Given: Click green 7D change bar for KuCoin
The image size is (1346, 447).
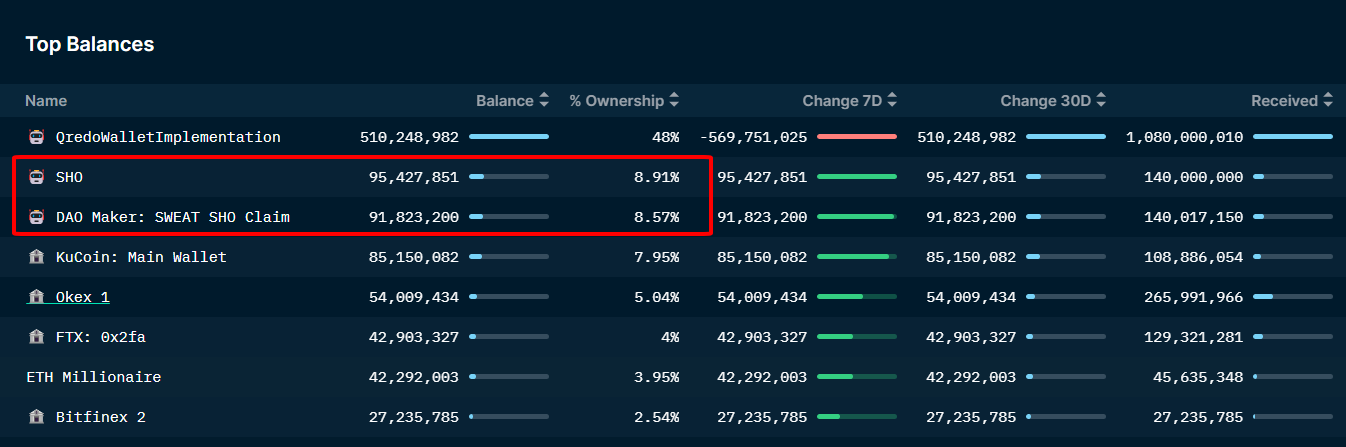Looking at the screenshot, I should (x=857, y=256).
